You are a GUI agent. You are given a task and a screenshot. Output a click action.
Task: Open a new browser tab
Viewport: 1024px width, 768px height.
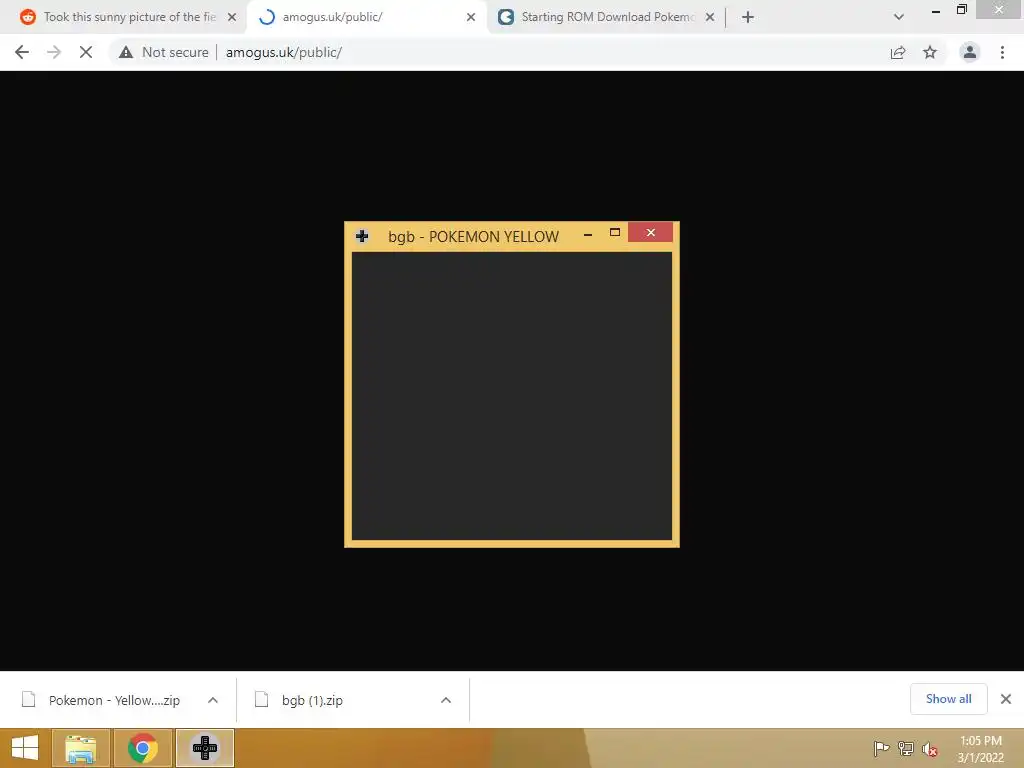(748, 17)
